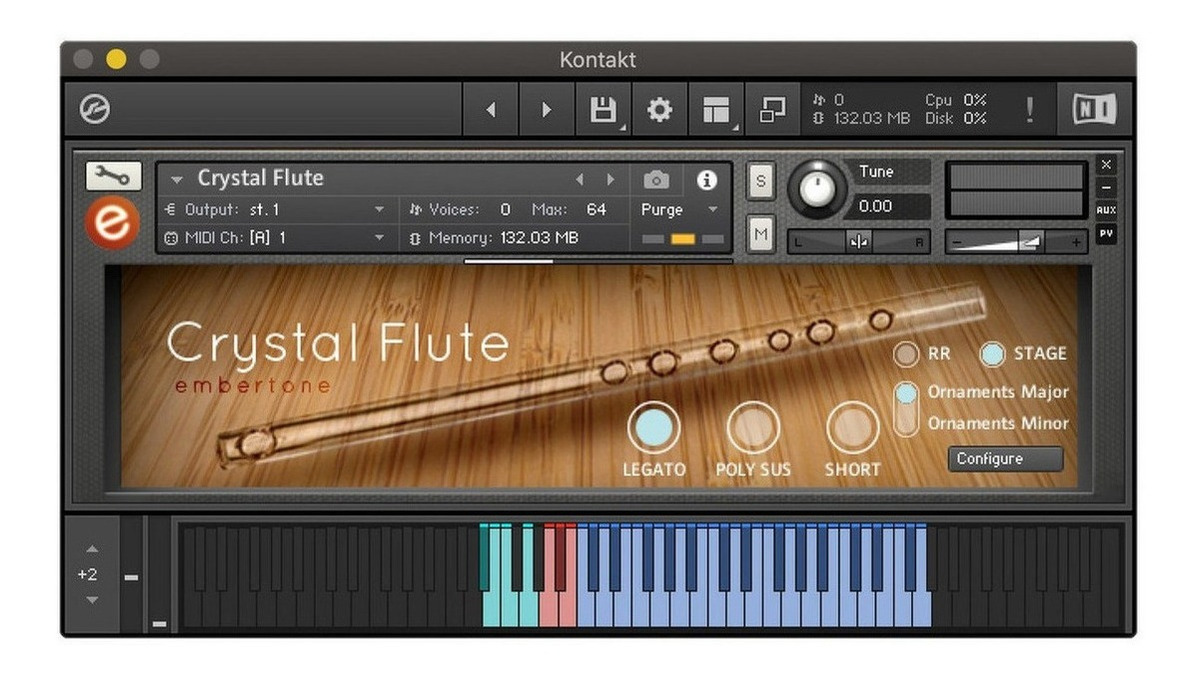Viewport: 1200px width, 676px height.
Task: Select the previous instrument arrow beside Crystal Flute
Action: point(578,180)
